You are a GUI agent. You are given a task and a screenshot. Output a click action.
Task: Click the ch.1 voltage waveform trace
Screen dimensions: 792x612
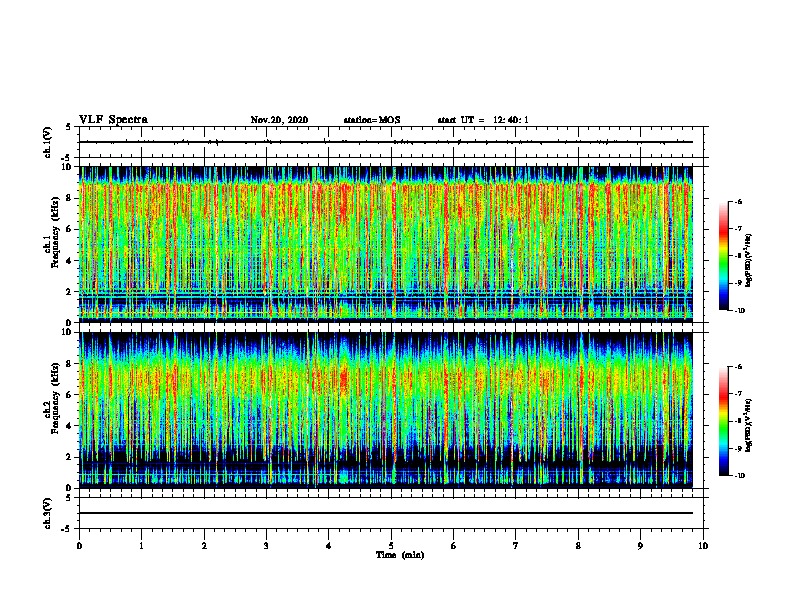click(x=386, y=142)
